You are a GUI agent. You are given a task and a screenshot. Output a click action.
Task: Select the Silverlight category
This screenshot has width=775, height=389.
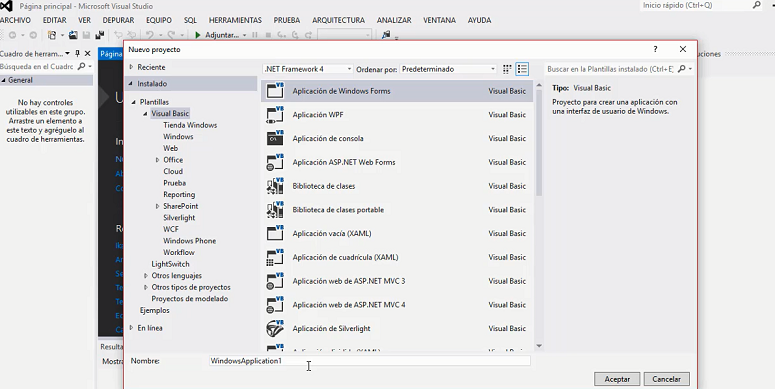[179, 217]
